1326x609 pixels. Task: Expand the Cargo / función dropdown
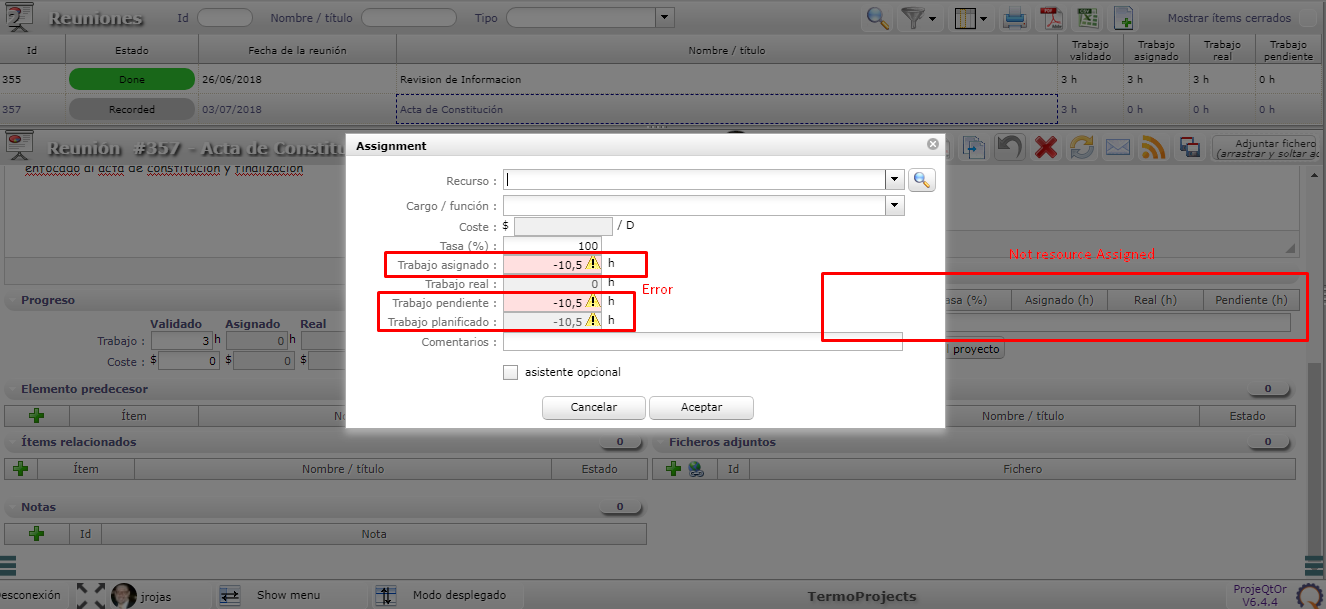pyautogui.click(x=894, y=206)
